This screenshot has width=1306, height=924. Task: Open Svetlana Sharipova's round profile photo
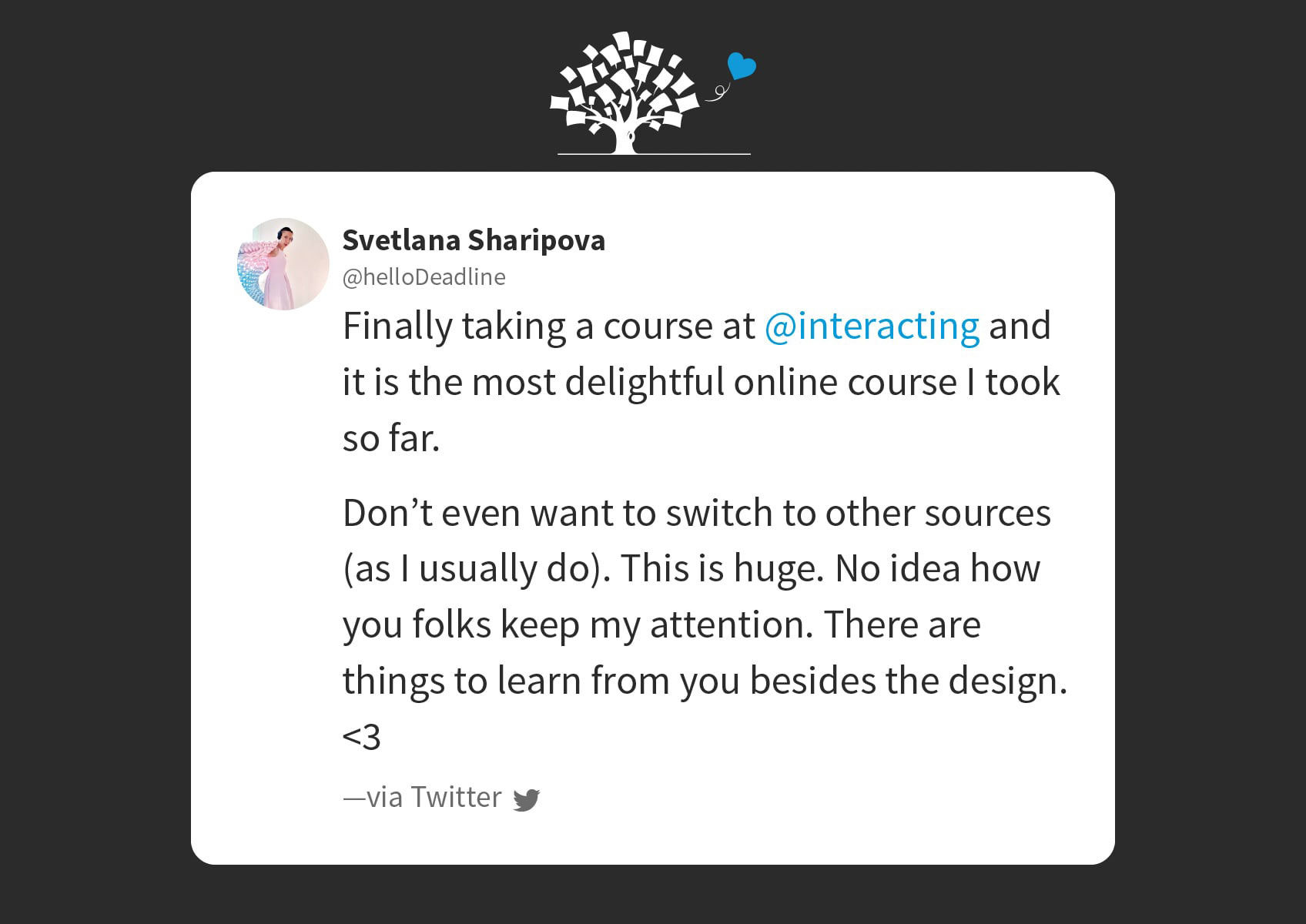pos(283,264)
